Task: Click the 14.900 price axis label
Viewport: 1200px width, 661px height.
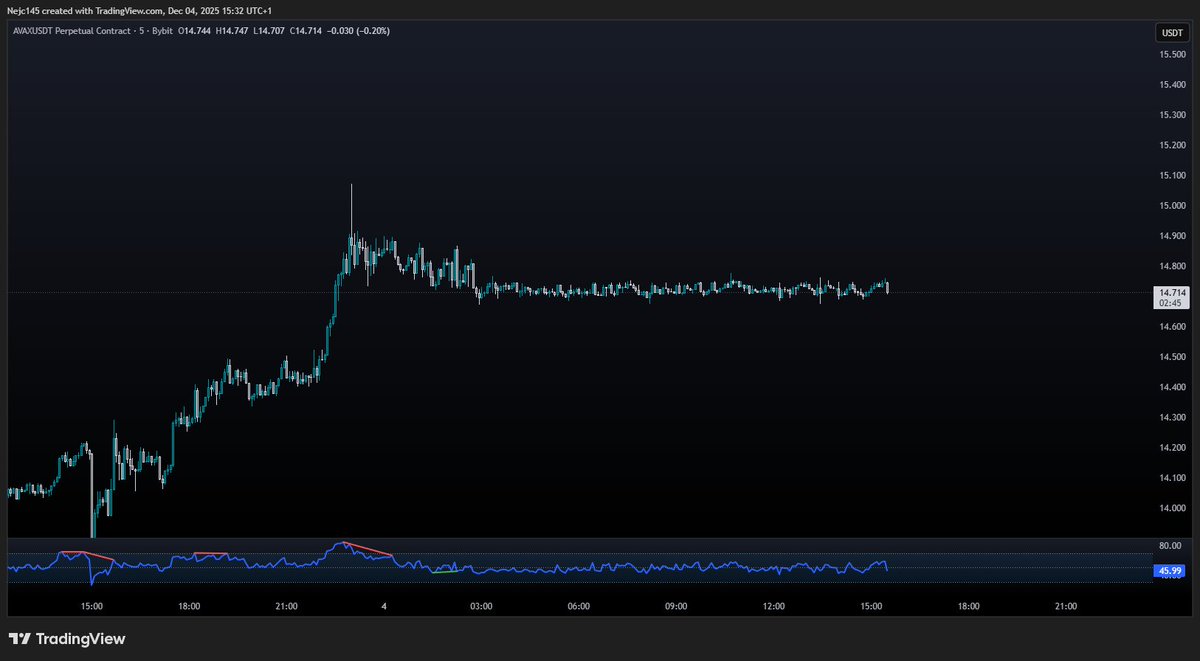Action: click(x=1171, y=236)
